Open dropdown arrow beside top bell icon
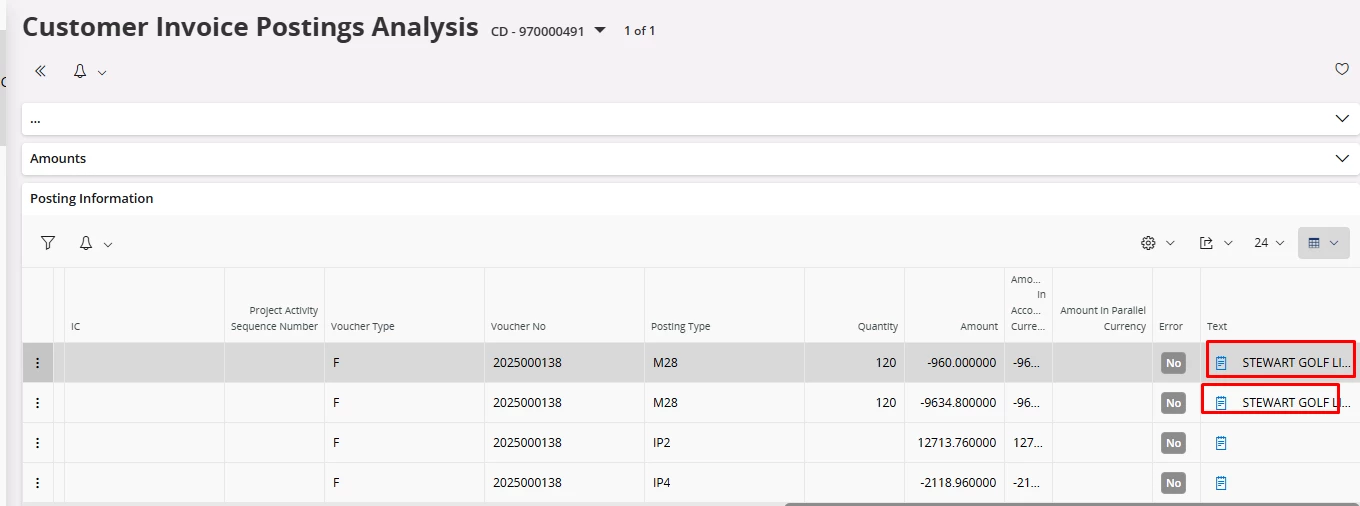 pos(102,72)
